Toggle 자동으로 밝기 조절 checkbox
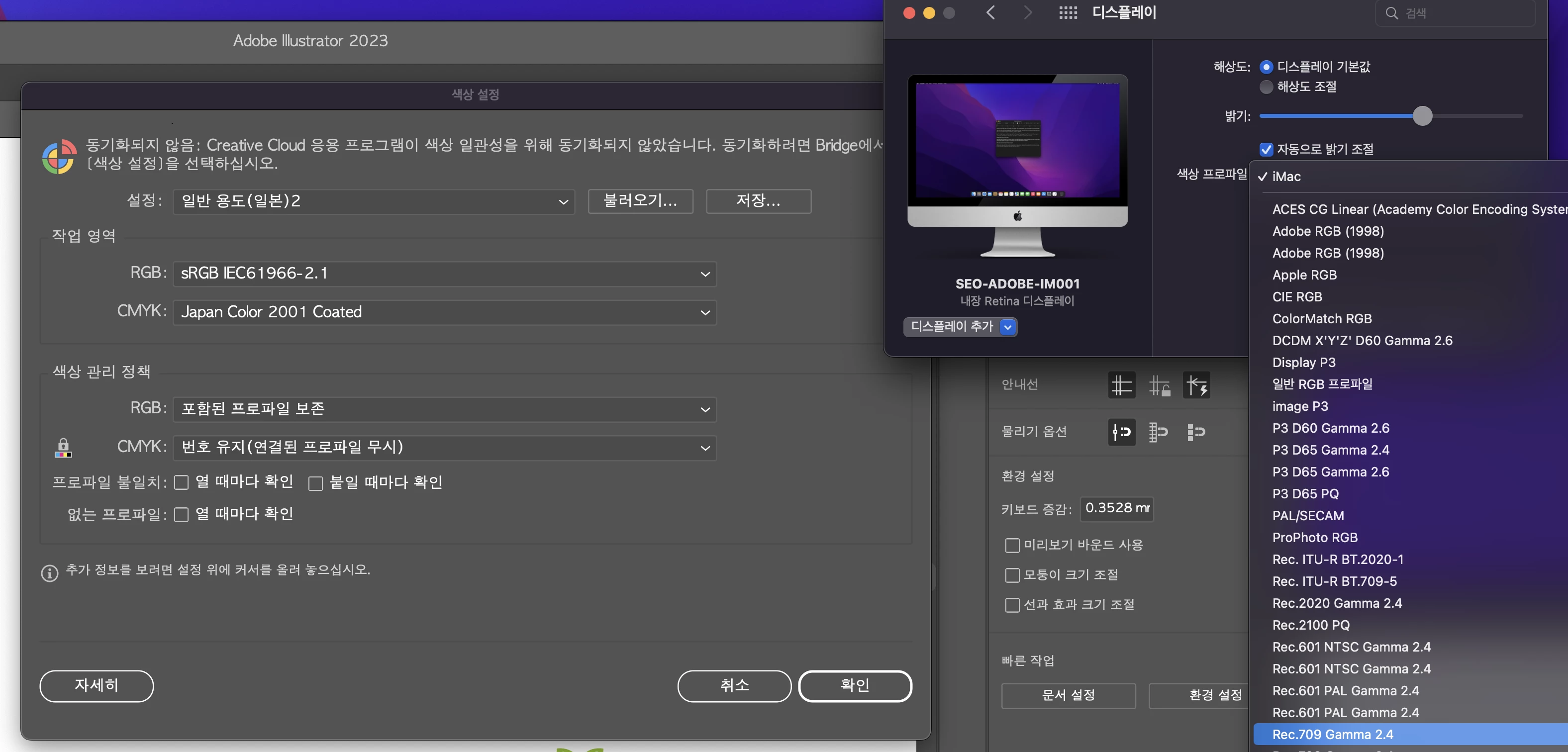Screen dimensions: 1568x752 (x=1266, y=149)
